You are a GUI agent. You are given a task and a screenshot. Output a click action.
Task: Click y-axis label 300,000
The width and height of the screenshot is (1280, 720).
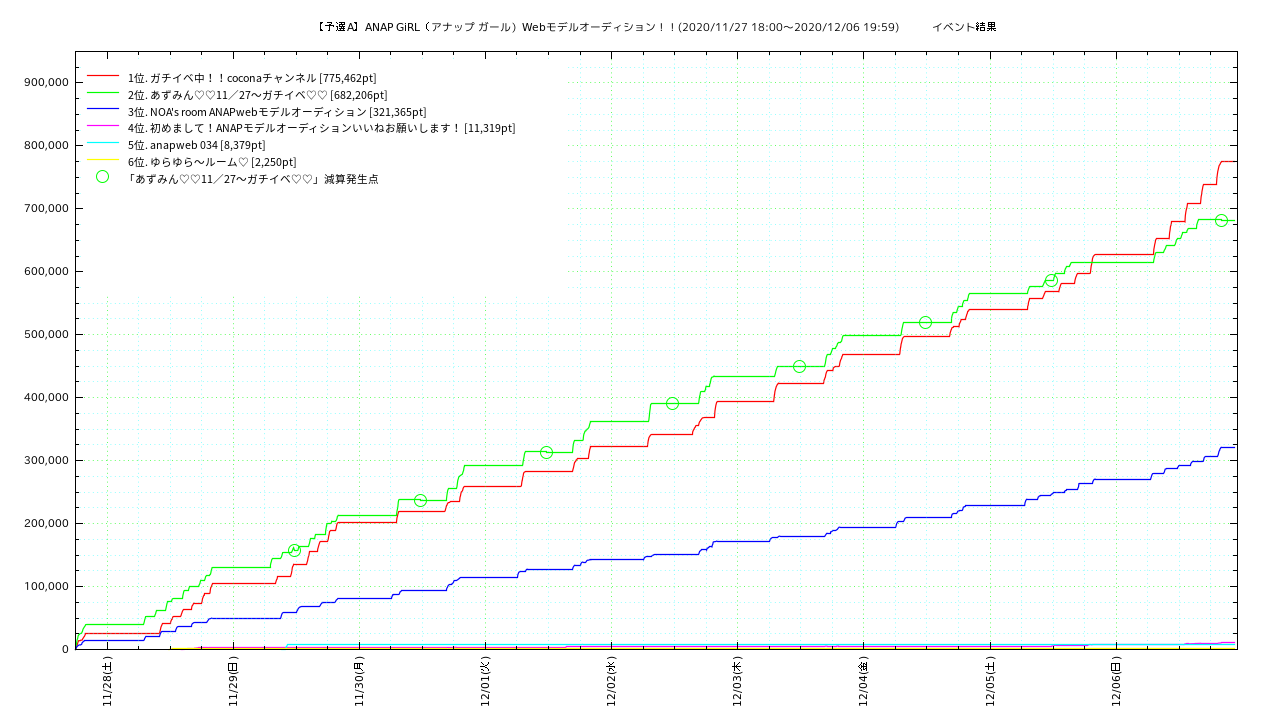tap(45, 461)
